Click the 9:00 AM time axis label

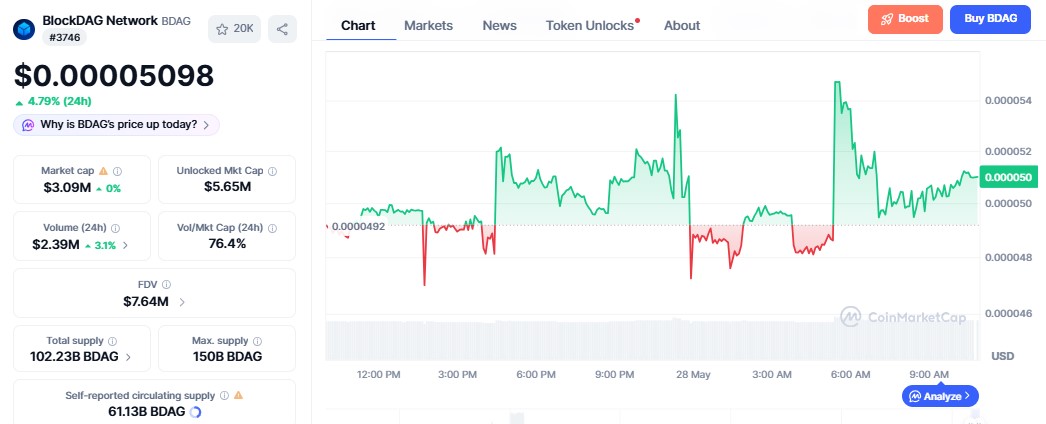click(929, 375)
